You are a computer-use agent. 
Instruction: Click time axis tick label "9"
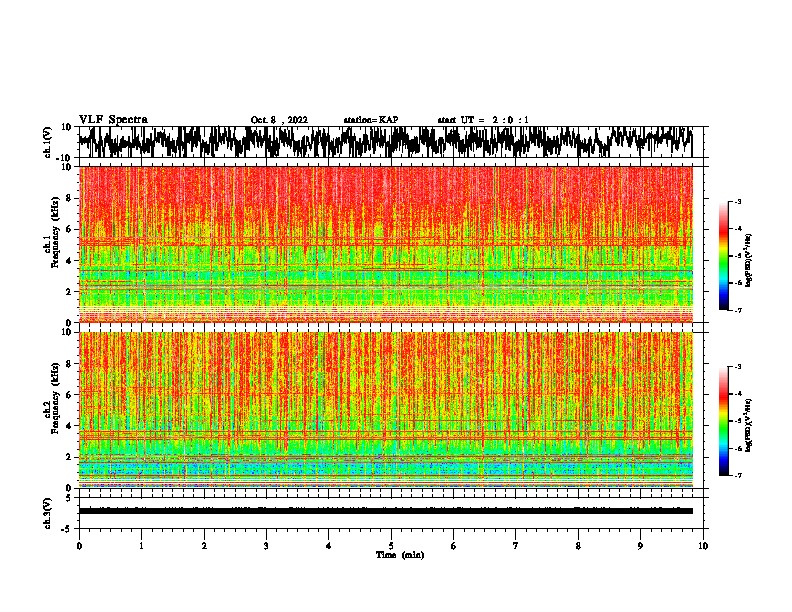640,546
